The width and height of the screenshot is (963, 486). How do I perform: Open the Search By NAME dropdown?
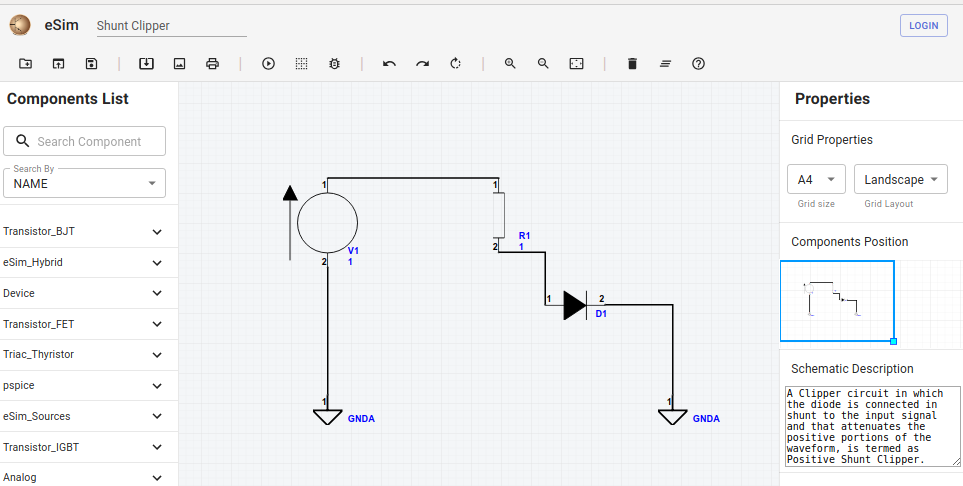pos(84,183)
